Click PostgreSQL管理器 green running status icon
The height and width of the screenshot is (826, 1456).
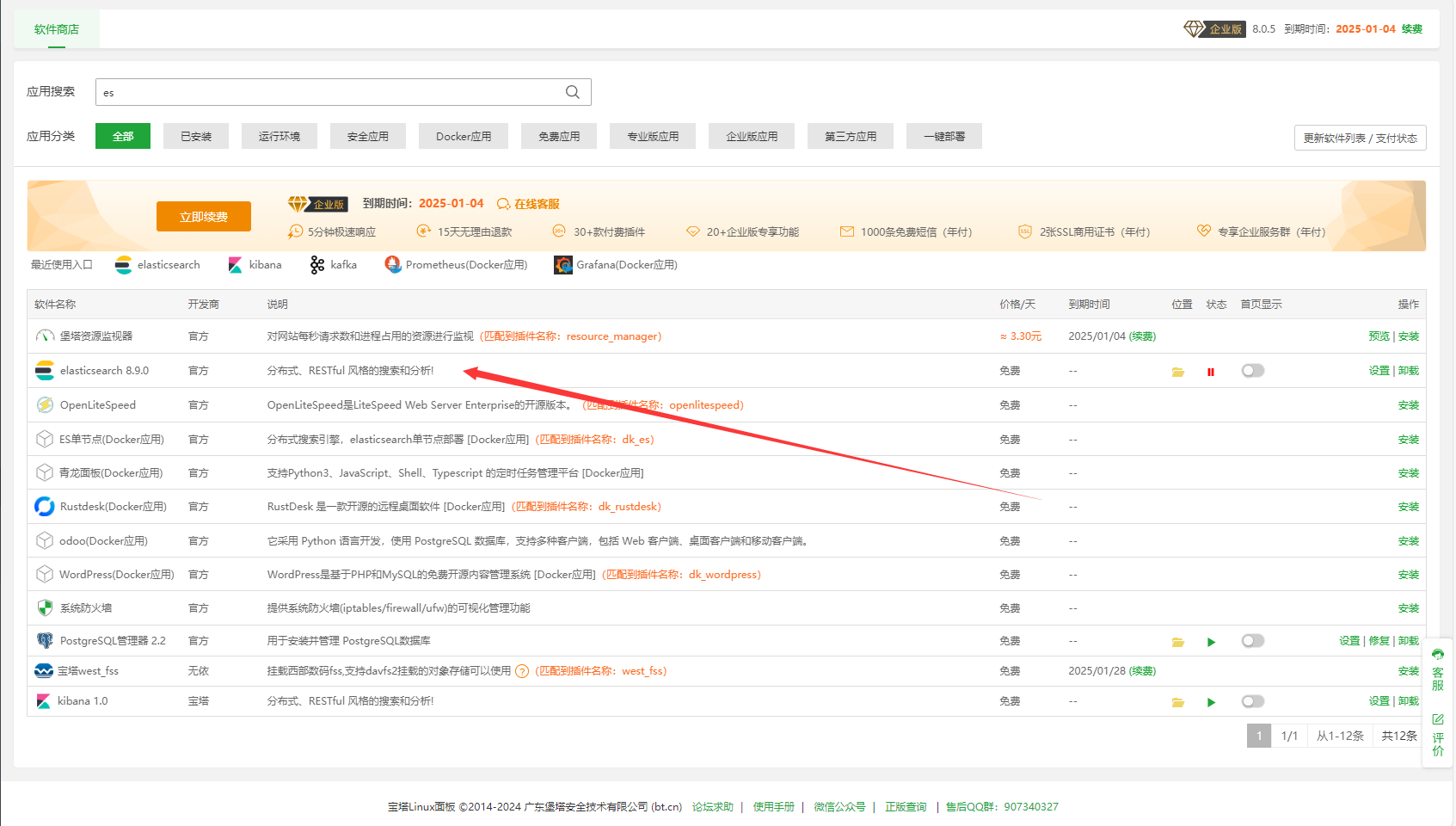tap(1211, 642)
